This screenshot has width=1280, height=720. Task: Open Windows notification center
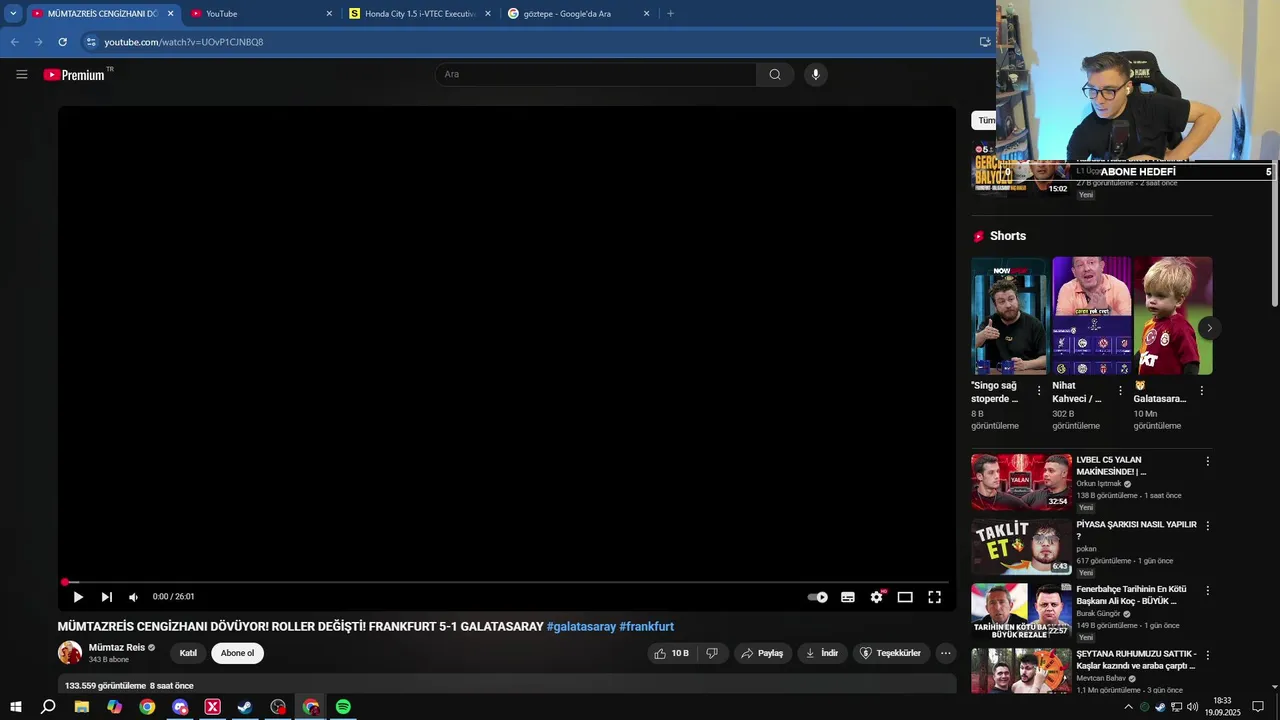point(1257,707)
